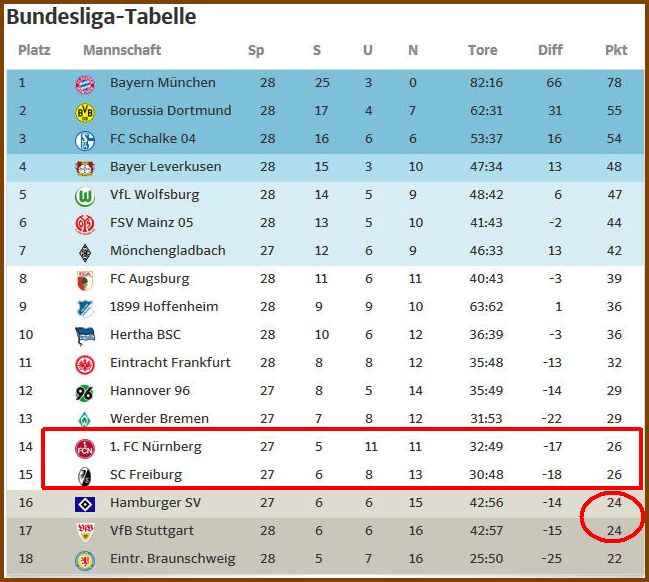649x582 pixels.
Task: Click the FSV Mainz 05 logo
Action: click(x=85, y=225)
